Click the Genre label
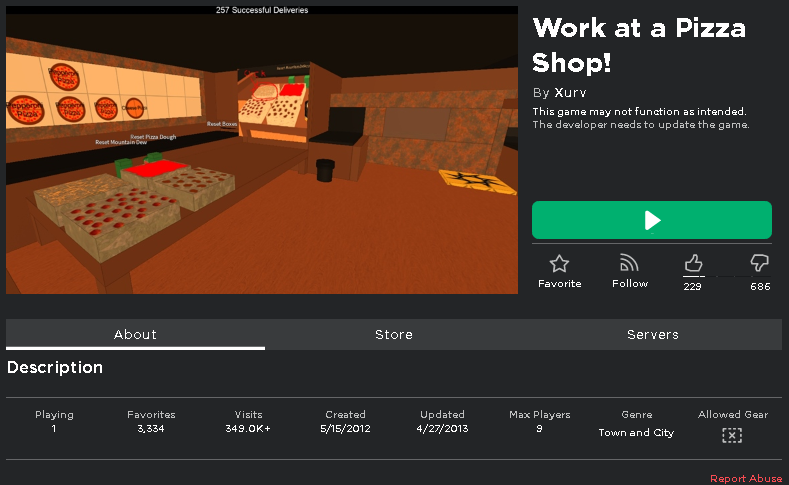 (x=637, y=415)
